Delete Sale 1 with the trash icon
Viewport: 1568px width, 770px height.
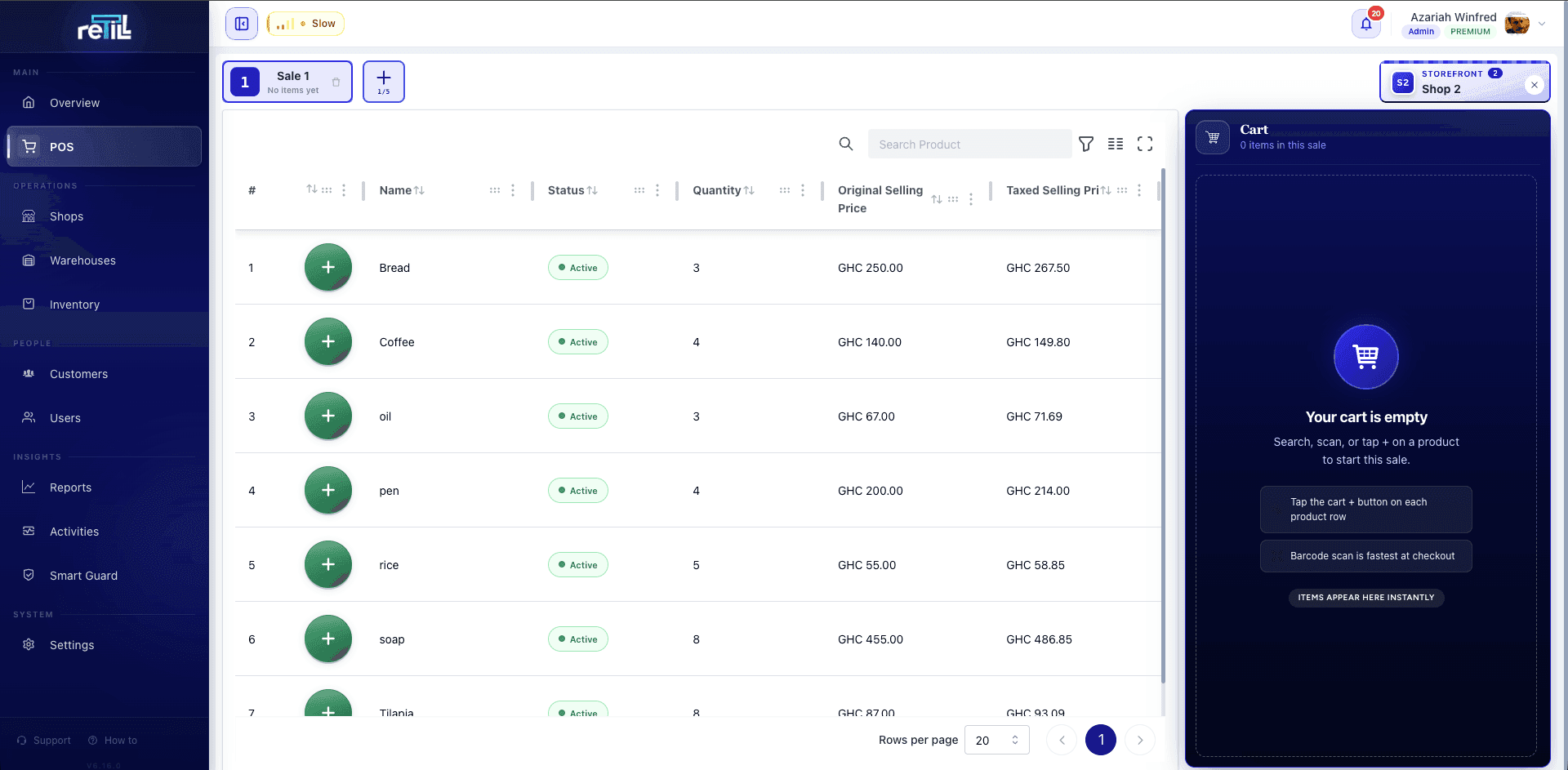pos(336,82)
